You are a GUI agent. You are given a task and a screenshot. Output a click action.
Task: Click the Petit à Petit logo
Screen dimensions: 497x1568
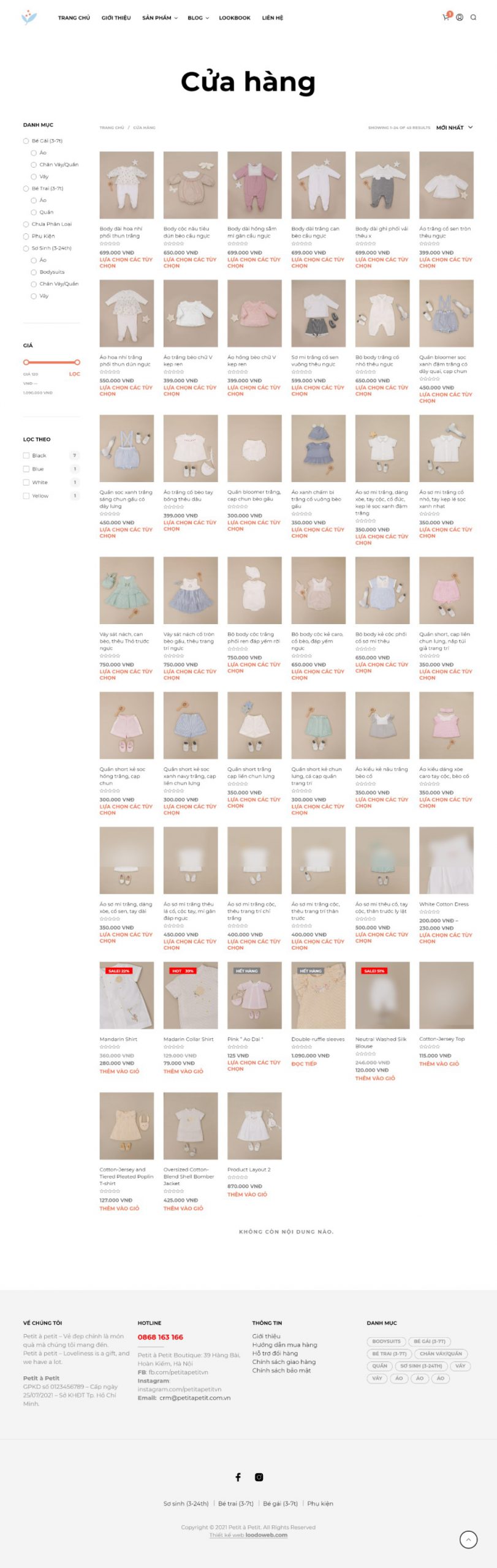[x=29, y=17]
